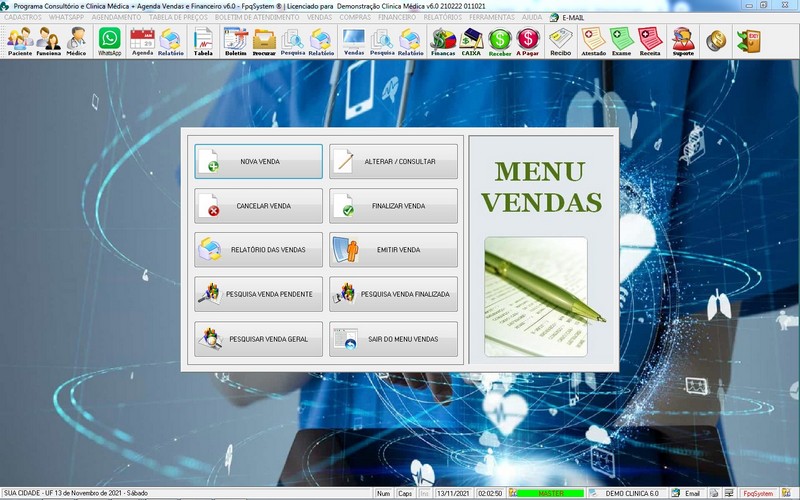Open the Vendas monitor toolbar icon

click(x=354, y=41)
